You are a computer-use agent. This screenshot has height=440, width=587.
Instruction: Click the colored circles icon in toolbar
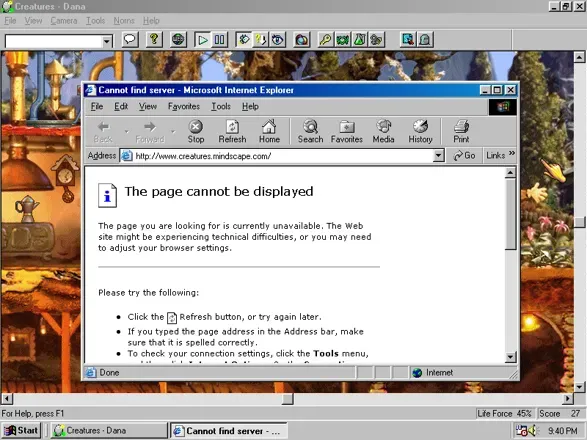click(302, 40)
